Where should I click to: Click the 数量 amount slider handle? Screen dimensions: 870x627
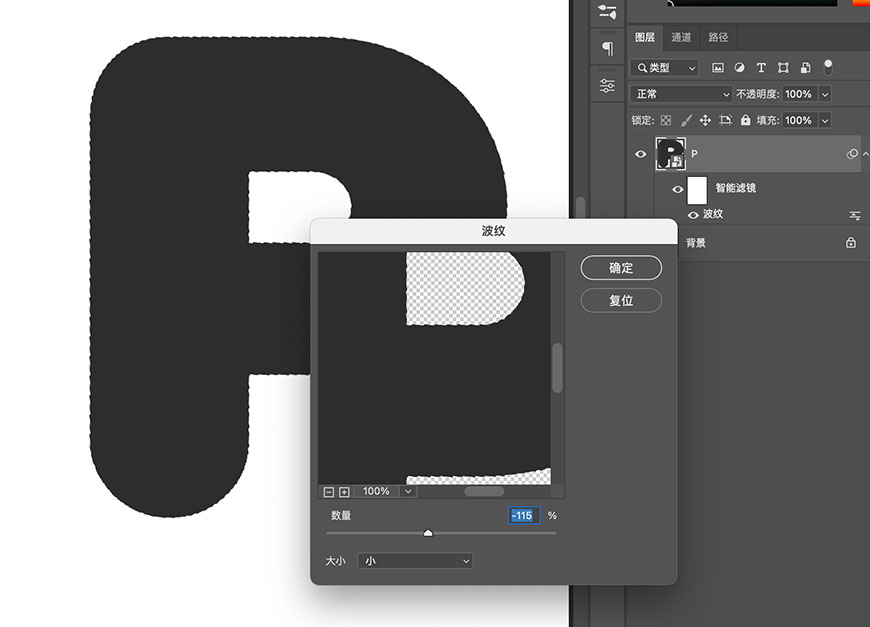tap(428, 533)
